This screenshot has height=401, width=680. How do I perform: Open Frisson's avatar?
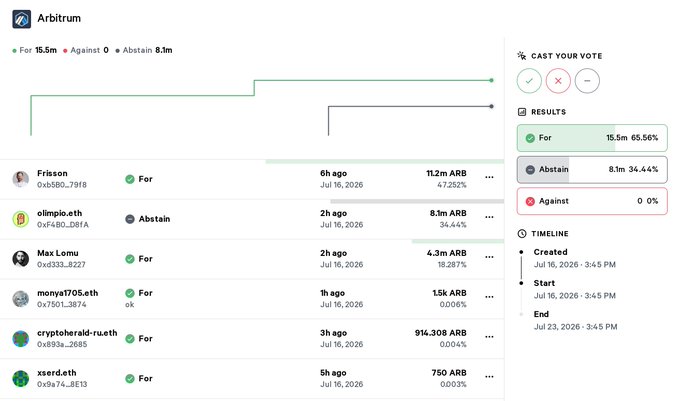20,179
